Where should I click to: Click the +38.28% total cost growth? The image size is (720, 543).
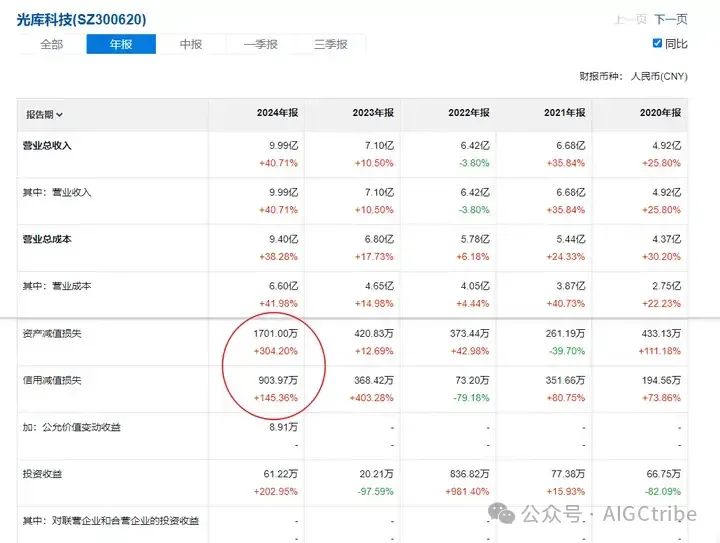point(278,257)
